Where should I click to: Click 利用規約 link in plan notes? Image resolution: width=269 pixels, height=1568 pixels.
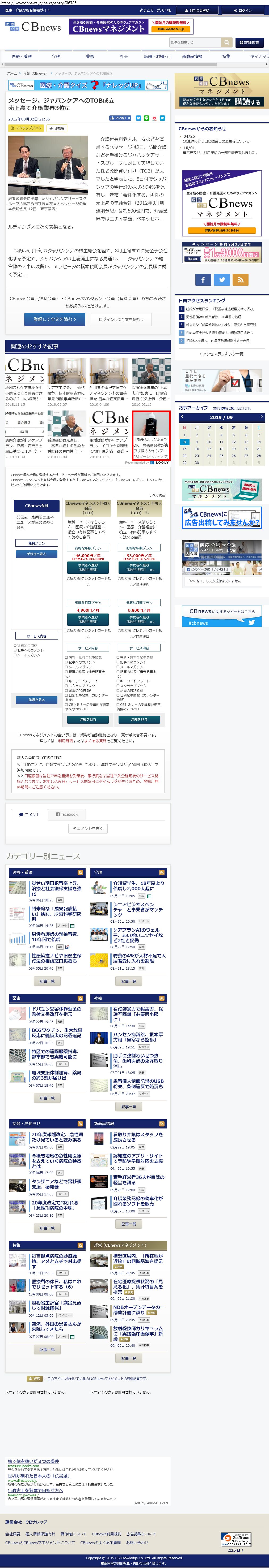(x=66, y=741)
